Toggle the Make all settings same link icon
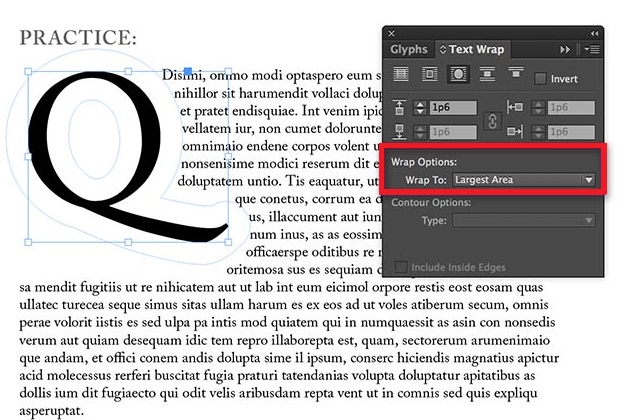 pyautogui.click(x=490, y=120)
